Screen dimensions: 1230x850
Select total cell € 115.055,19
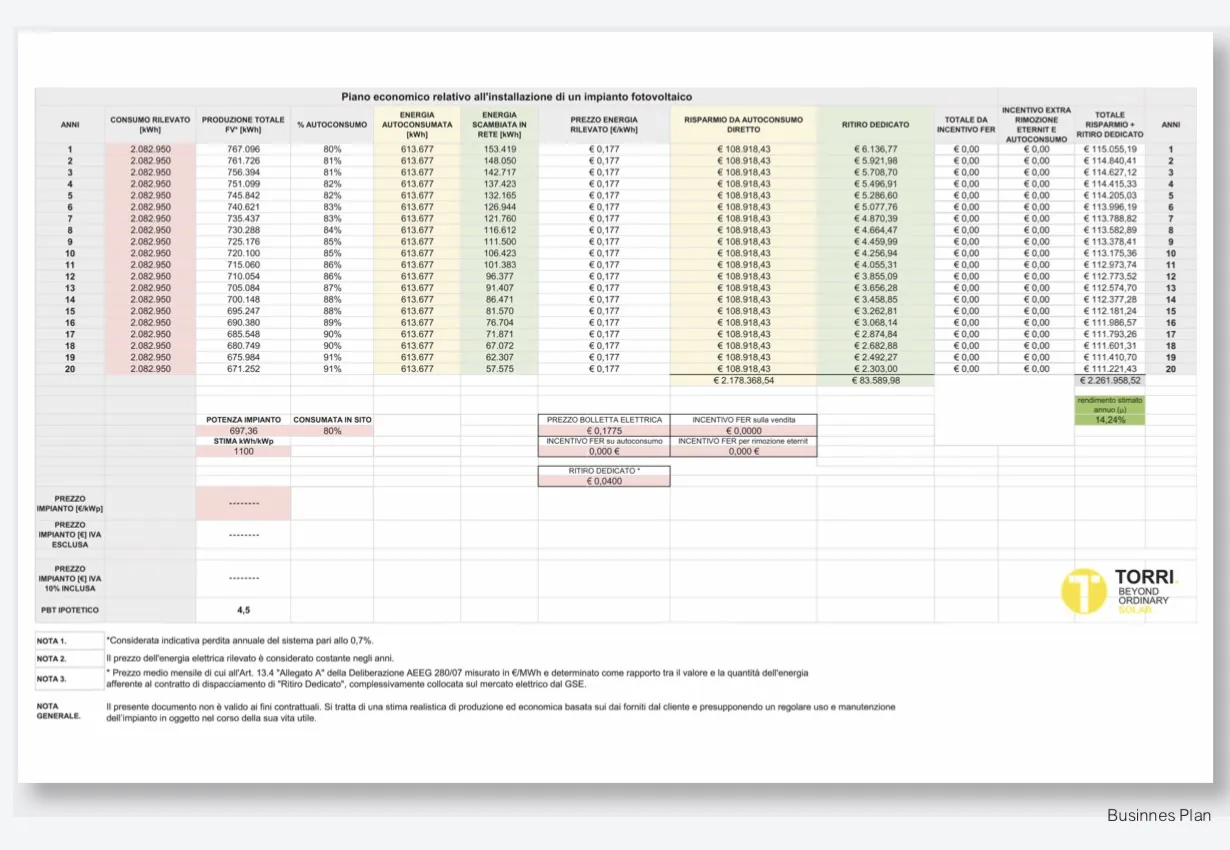coord(1110,149)
